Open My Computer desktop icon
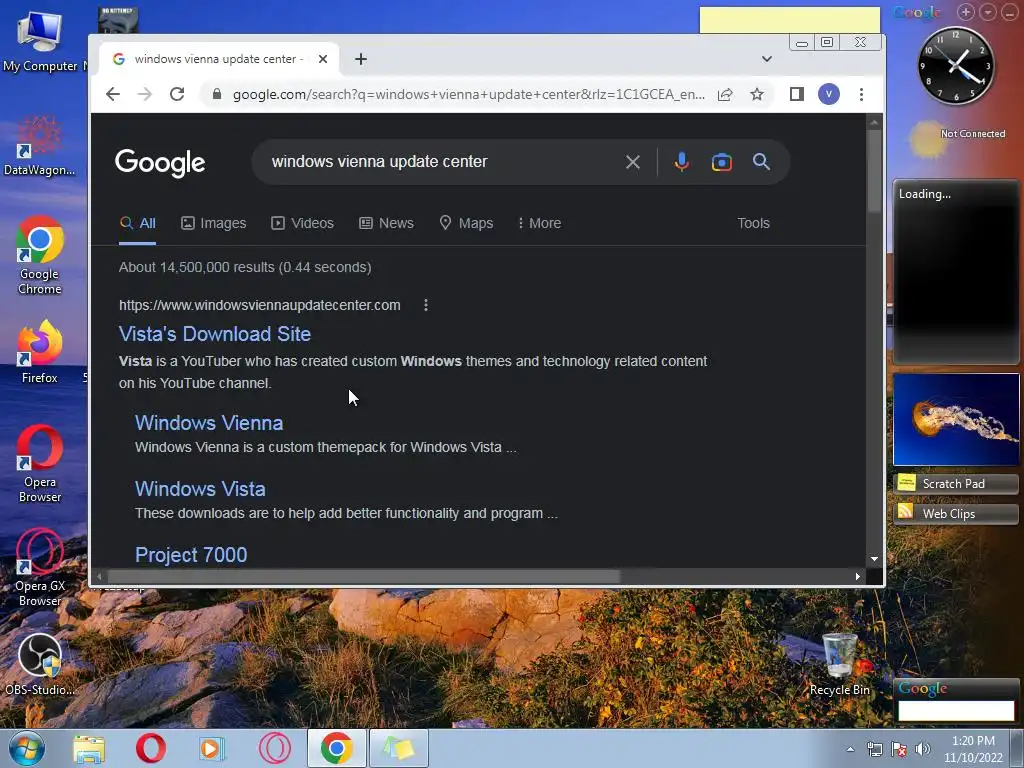 coord(40,42)
